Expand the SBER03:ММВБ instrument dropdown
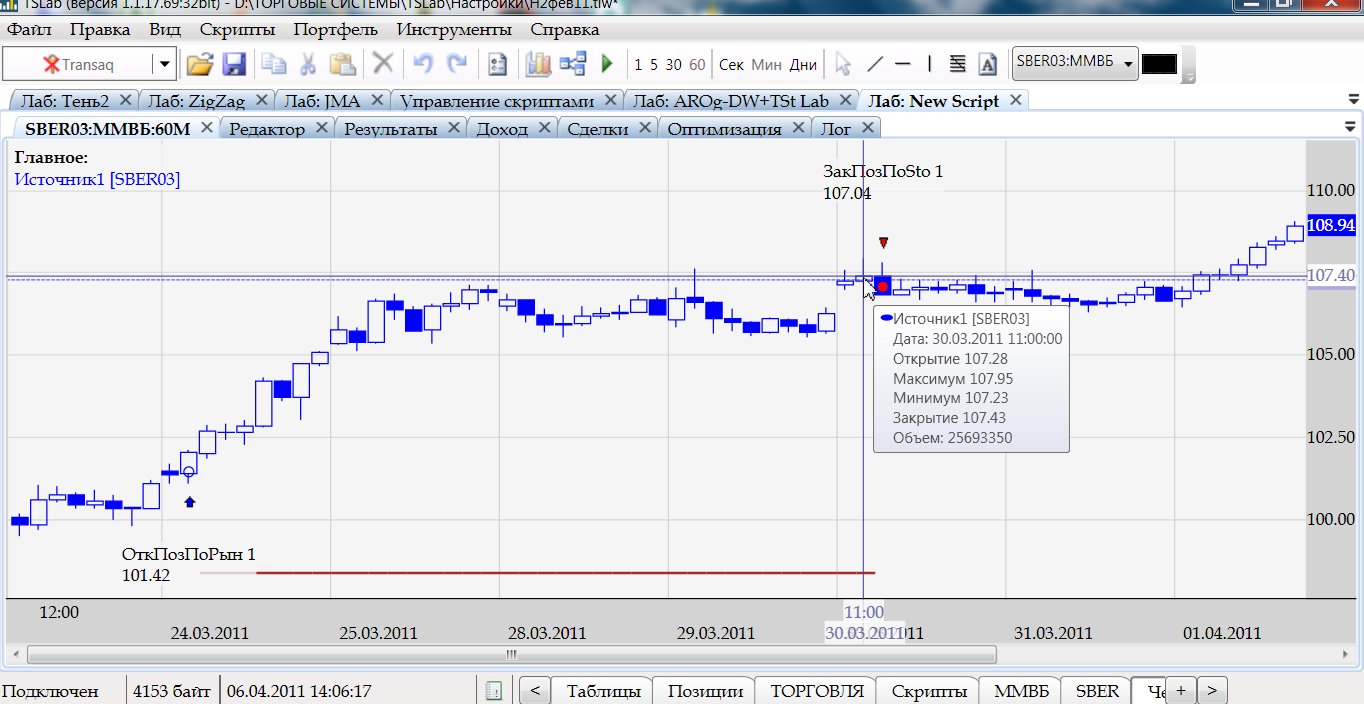The width and height of the screenshot is (1364, 704). 1129,64
